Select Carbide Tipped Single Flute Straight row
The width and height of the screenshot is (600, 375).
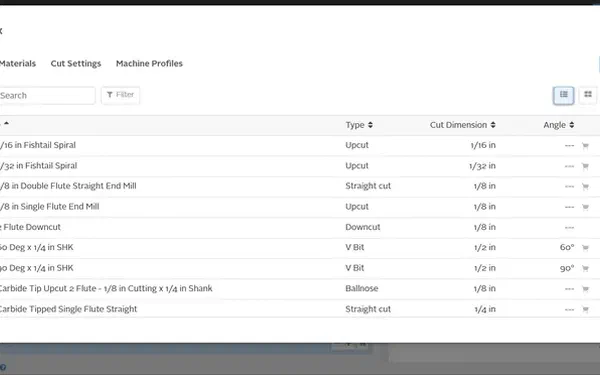300,309
